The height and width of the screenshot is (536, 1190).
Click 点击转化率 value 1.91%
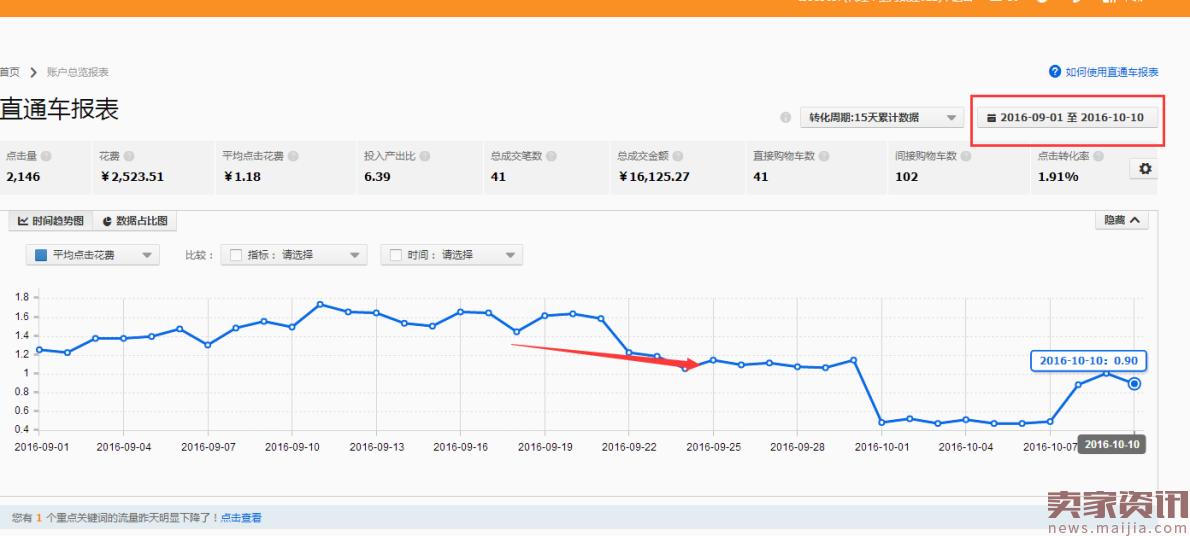pyautogui.click(x=1058, y=177)
